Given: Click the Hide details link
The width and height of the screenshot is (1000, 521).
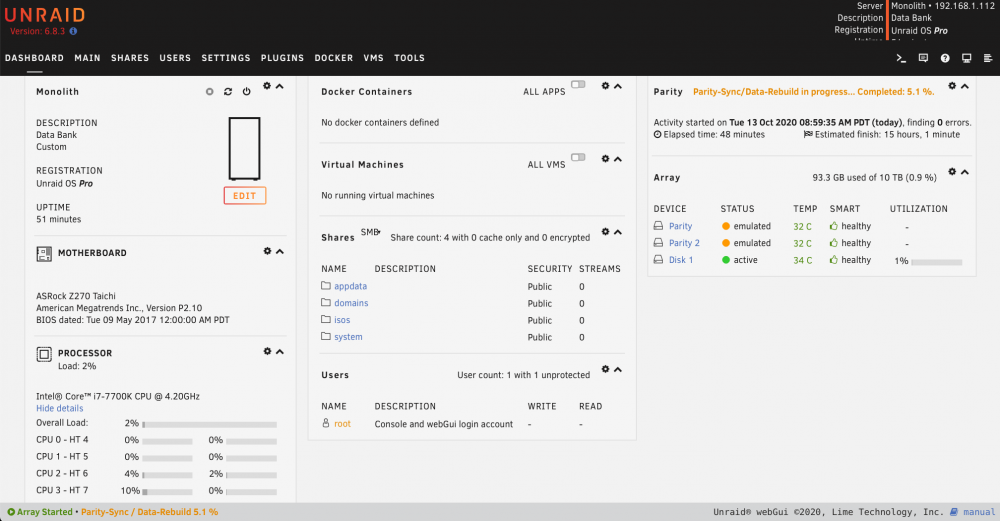Looking at the screenshot, I should (60, 408).
